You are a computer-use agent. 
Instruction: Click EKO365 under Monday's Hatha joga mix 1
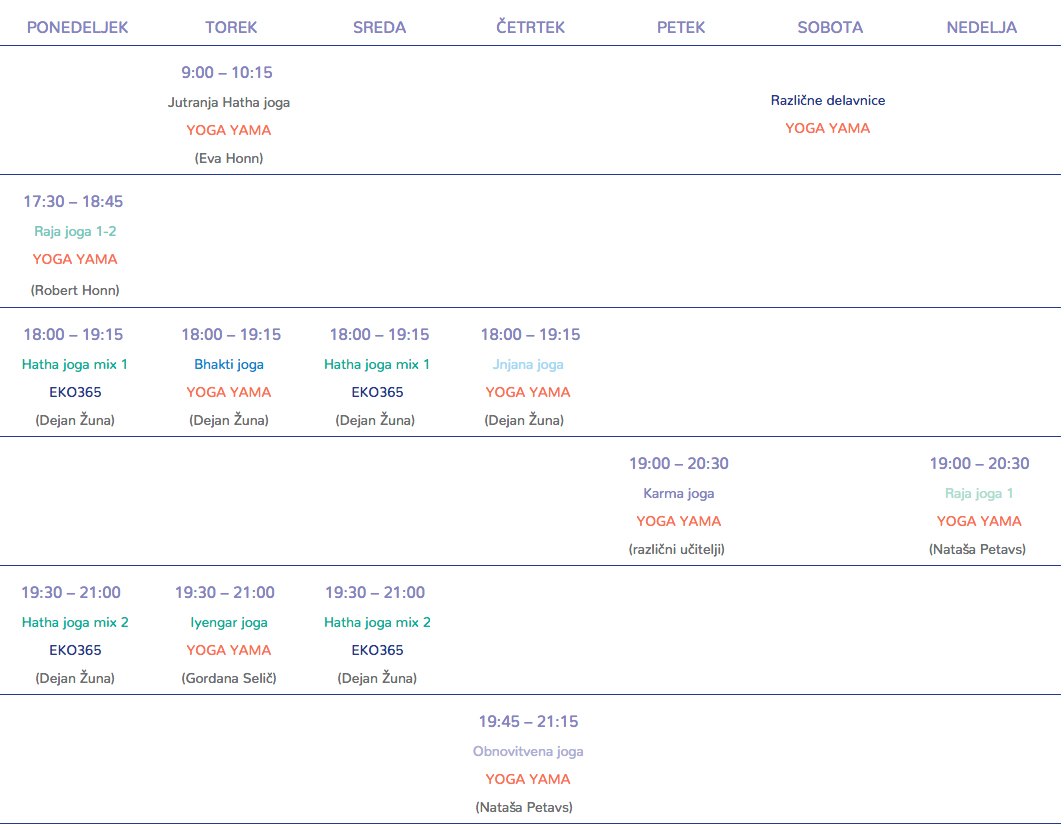75,392
